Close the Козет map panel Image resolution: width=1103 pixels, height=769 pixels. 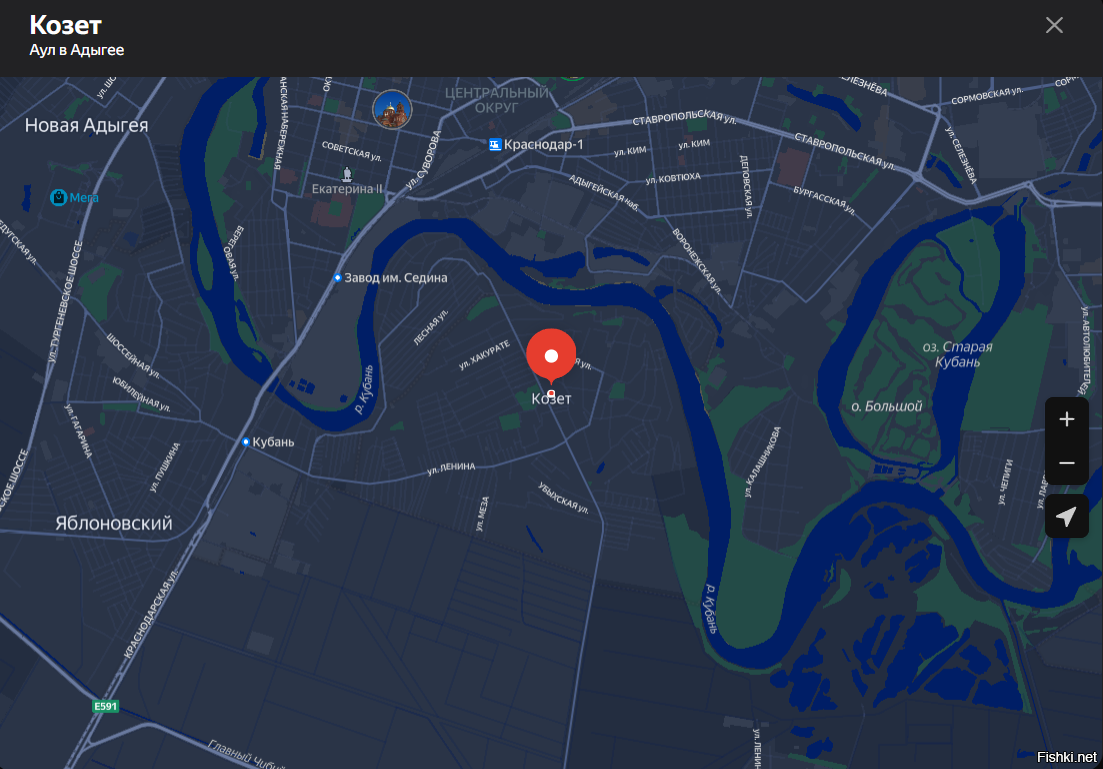(1054, 25)
